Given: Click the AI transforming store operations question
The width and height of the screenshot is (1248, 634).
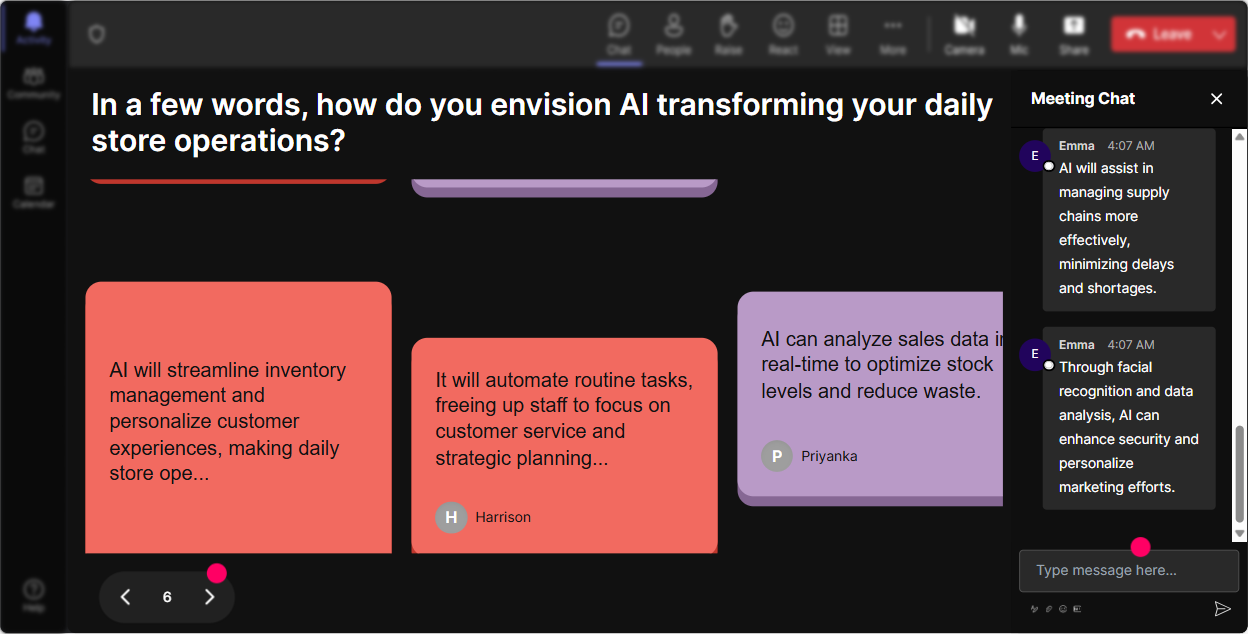Looking at the screenshot, I should 541,122.
